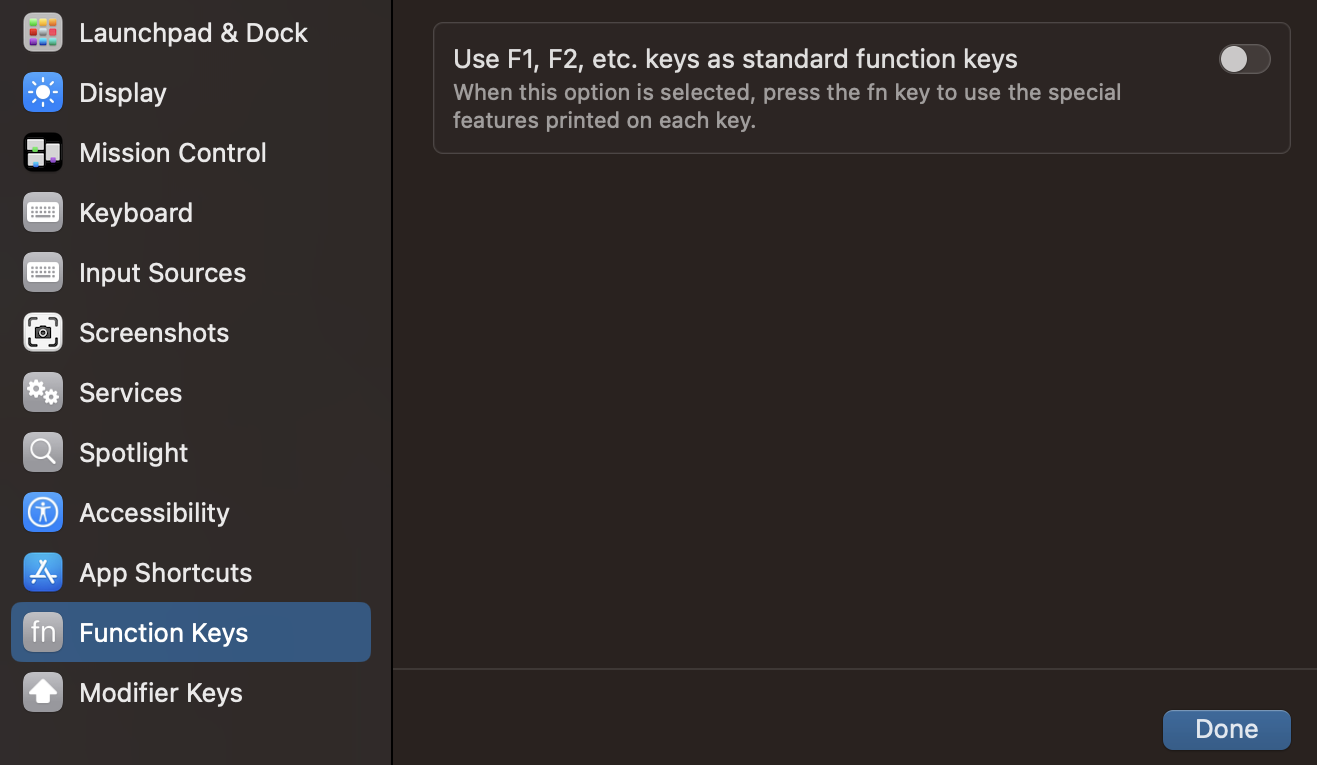Viewport: 1317px width, 765px height.
Task: Click the Done button
Action: coord(1226,729)
